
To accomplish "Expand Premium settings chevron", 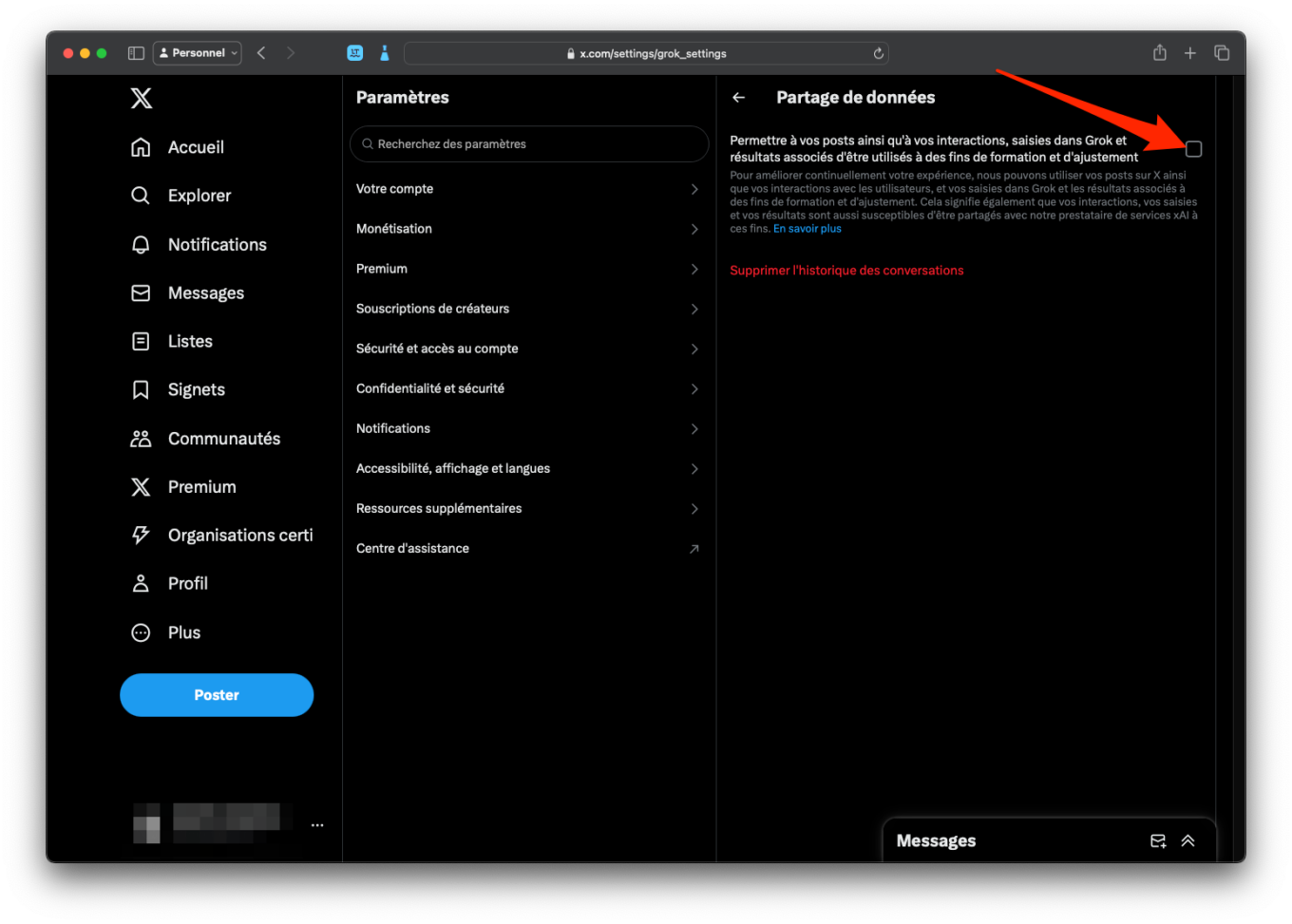I will click(x=694, y=269).
